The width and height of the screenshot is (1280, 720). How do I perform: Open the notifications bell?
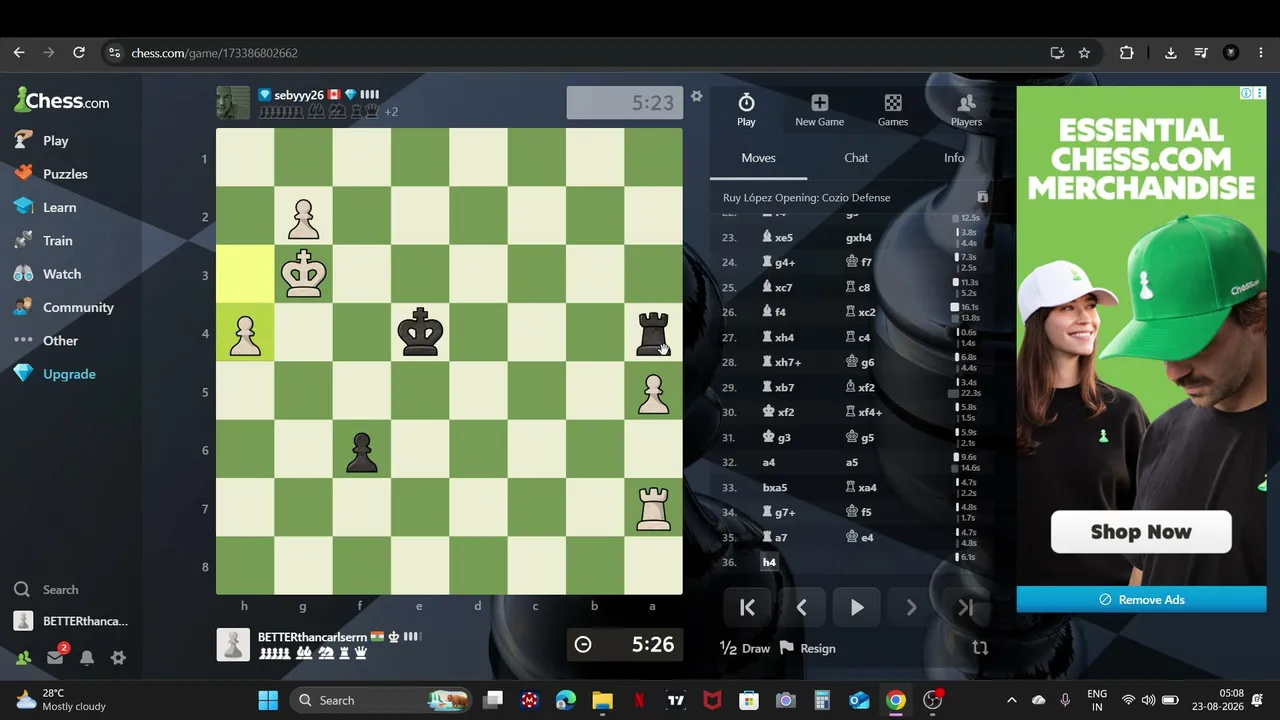[87, 658]
